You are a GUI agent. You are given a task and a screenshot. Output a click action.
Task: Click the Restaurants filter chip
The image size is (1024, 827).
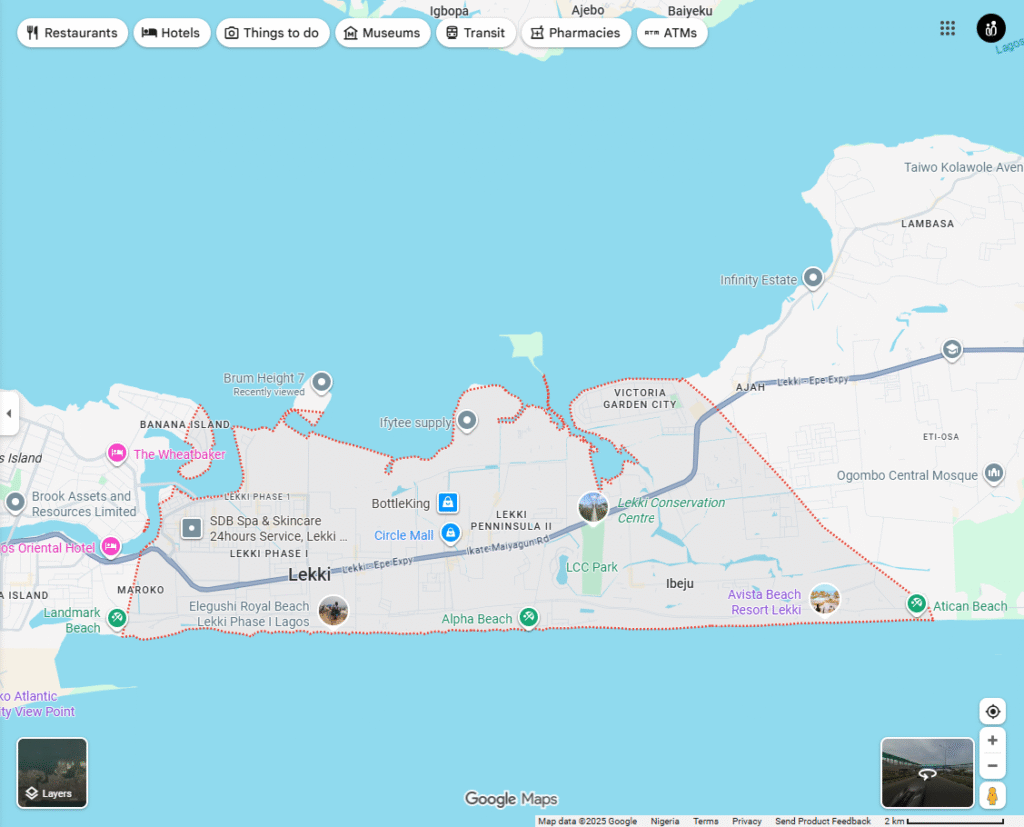pos(72,33)
